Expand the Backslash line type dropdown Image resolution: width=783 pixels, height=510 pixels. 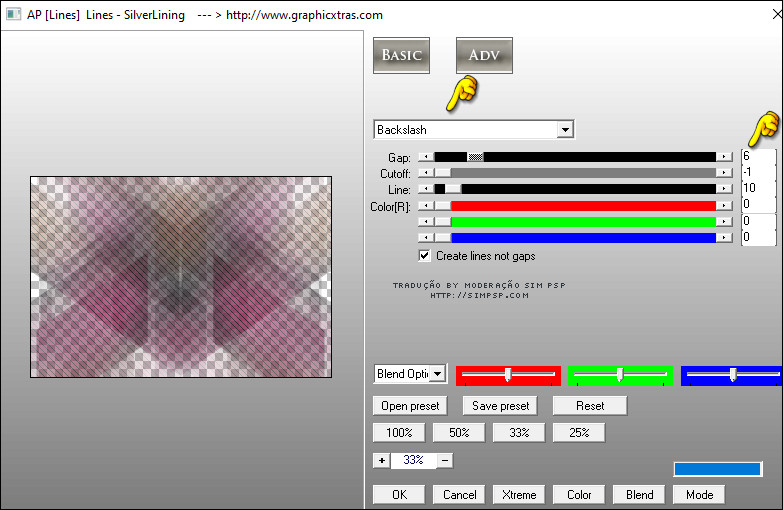pos(565,130)
